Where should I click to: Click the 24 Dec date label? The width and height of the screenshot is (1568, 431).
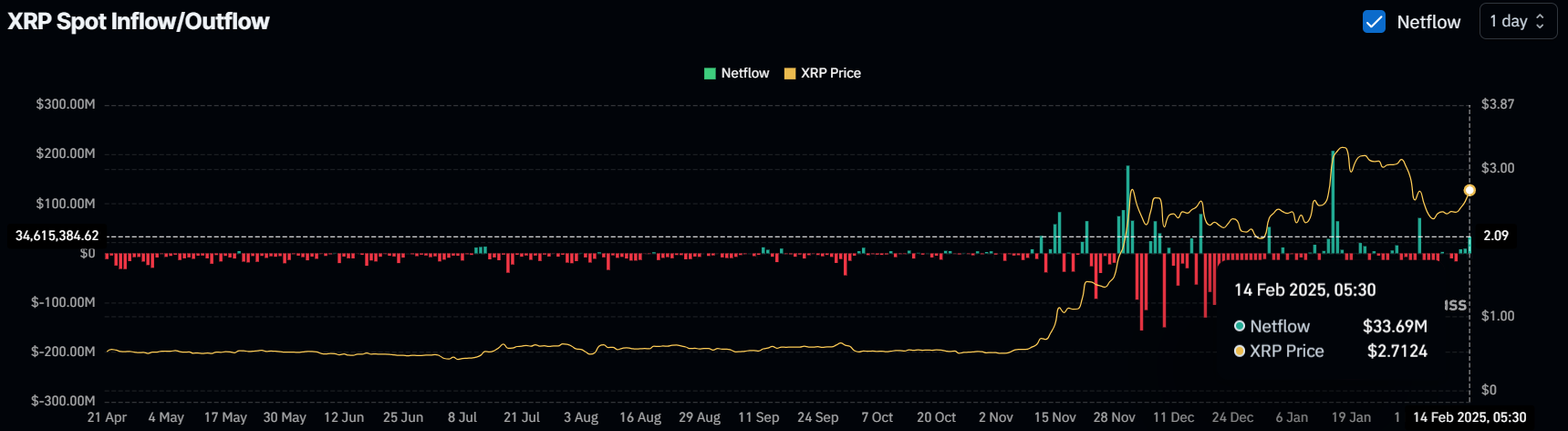coord(1233,417)
